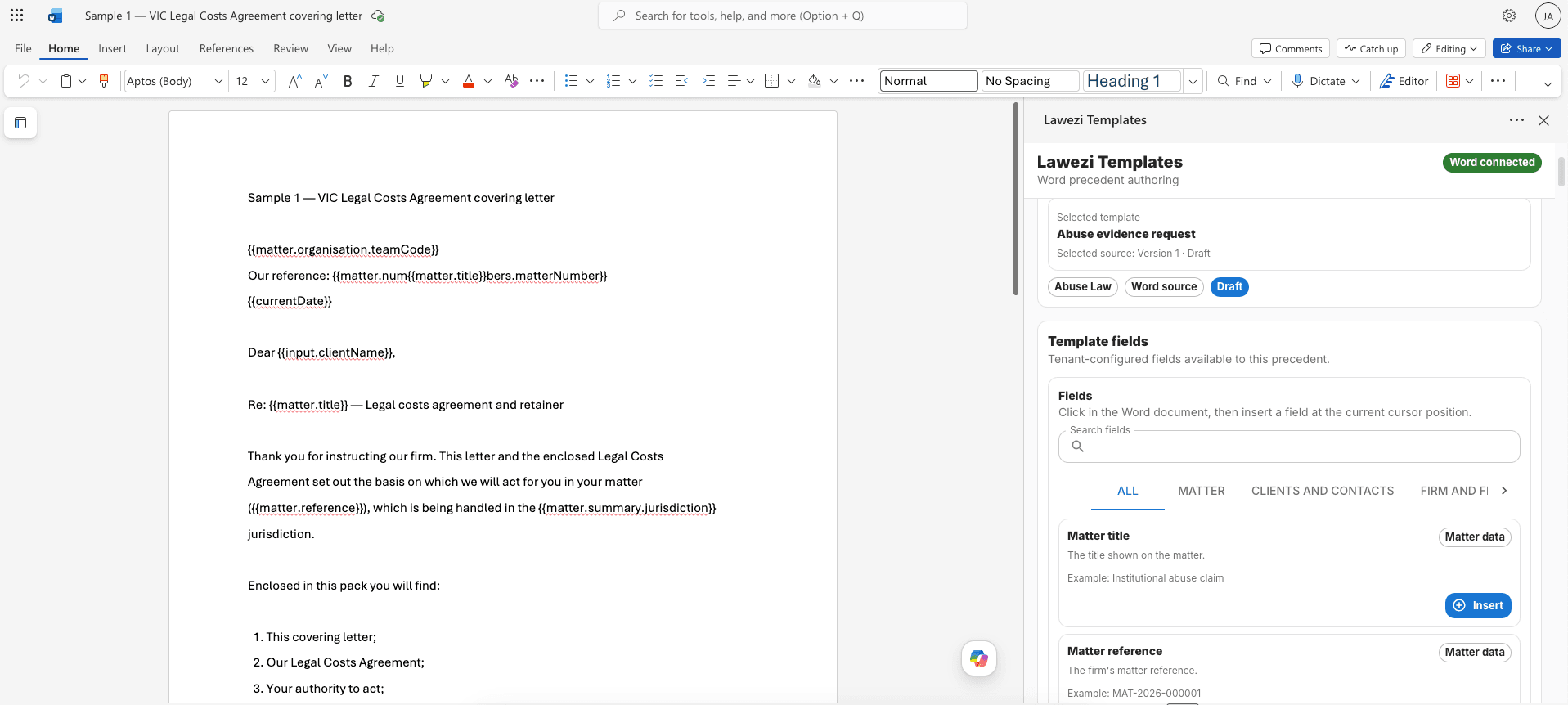Decrease paragraph indent

(x=681, y=81)
